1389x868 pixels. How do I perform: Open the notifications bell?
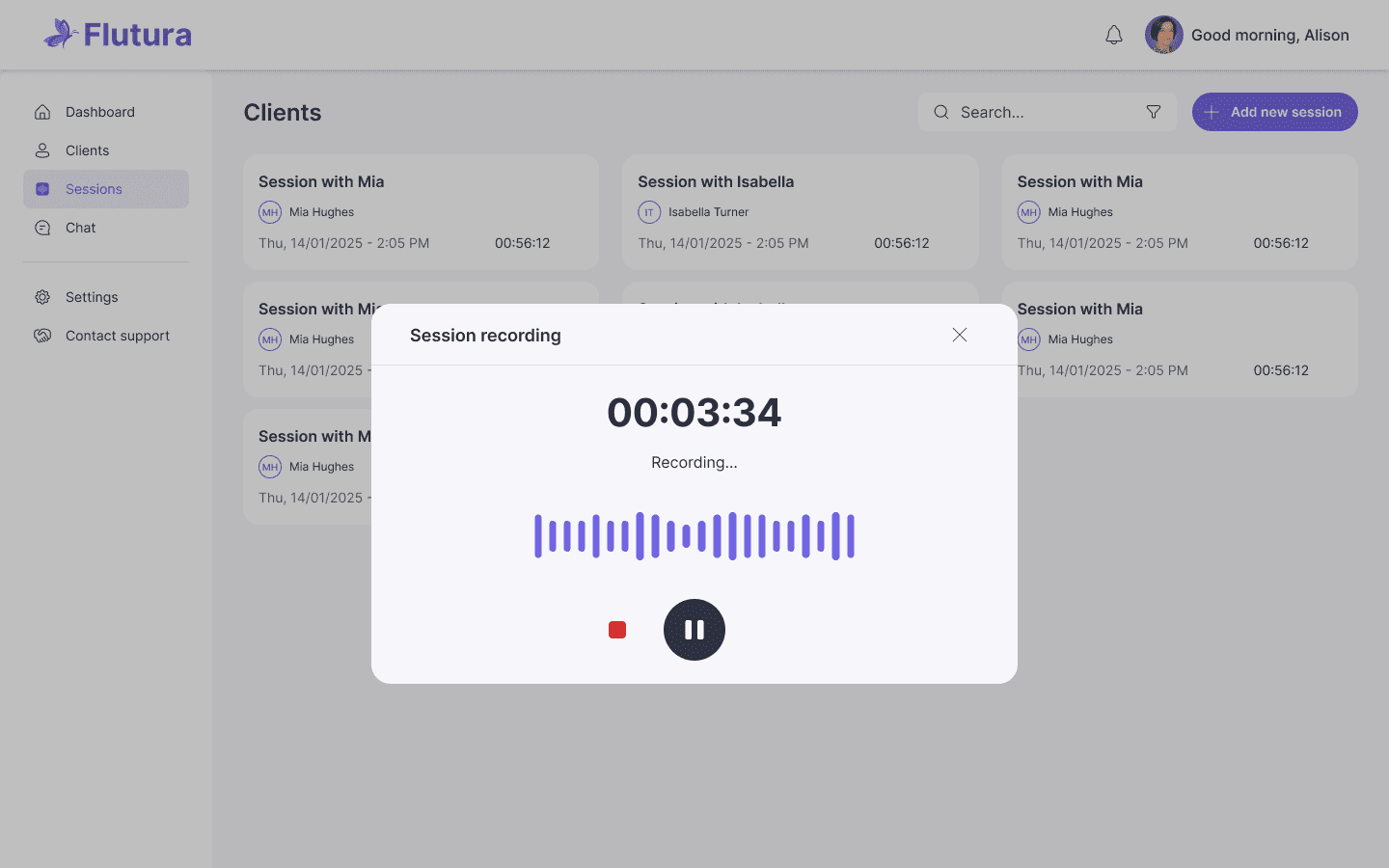pos(1114,35)
